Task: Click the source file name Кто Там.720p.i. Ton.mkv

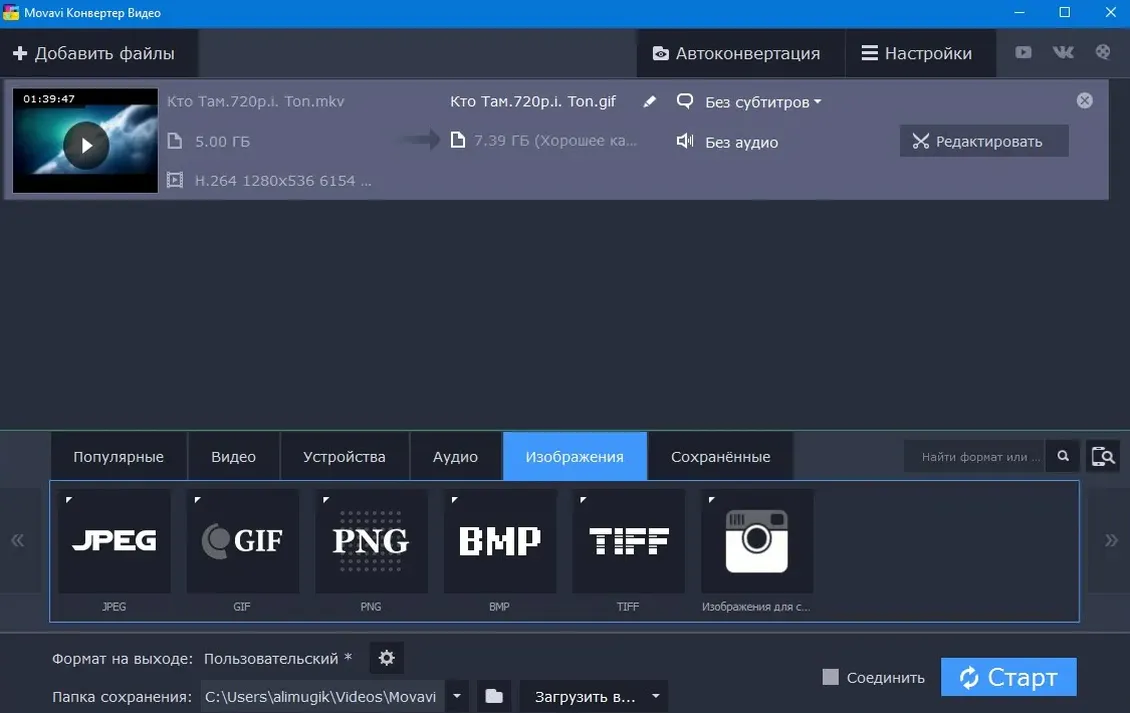Action: point(256,102)
